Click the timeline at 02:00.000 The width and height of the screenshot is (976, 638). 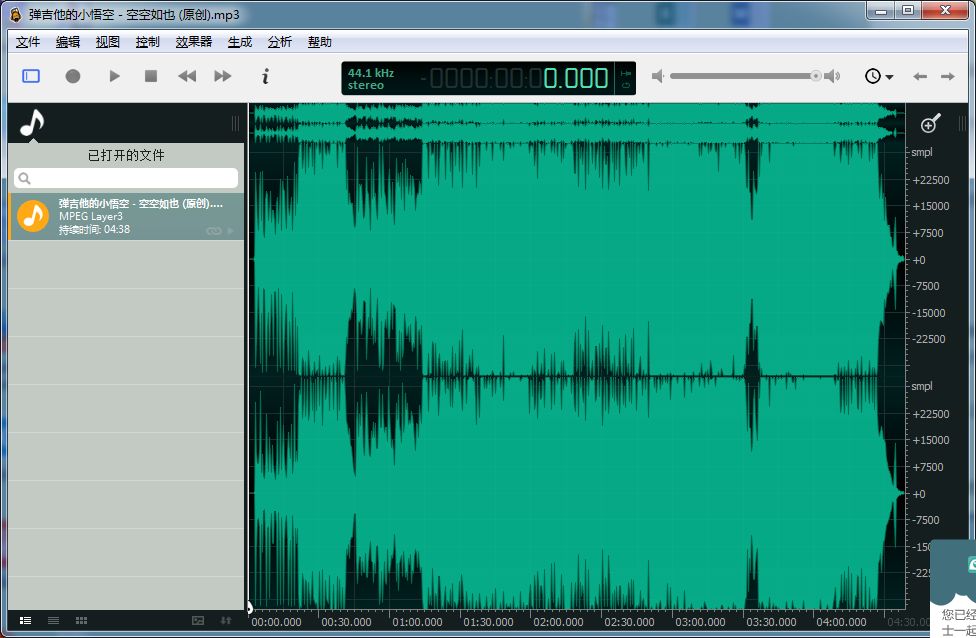[x=558, y=622]
